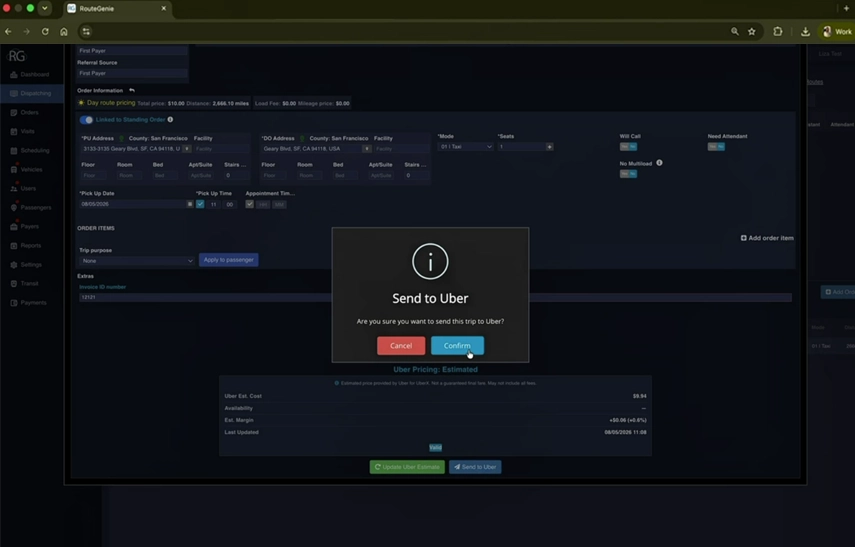Click the pick up hour field
This screenshot has height=547, width=855.
214,205
